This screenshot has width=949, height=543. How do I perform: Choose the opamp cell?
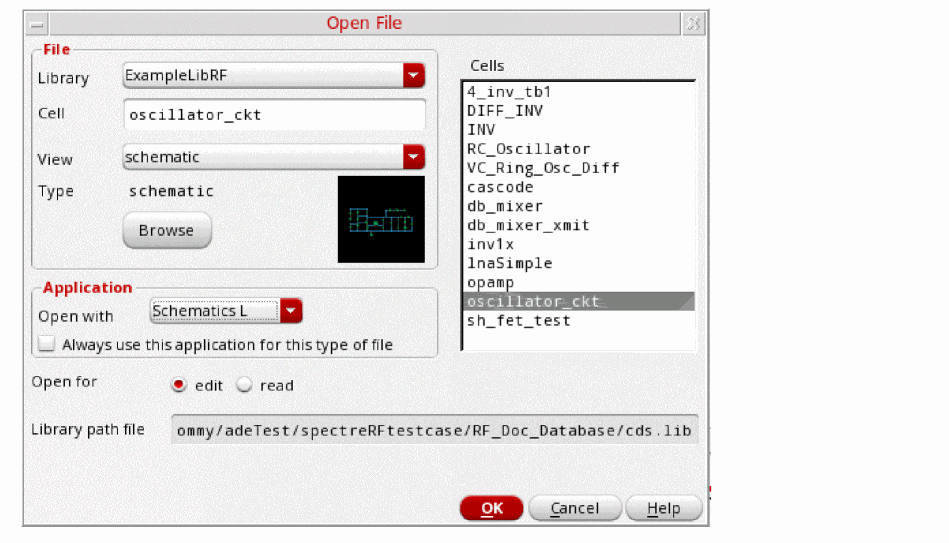(x=492, y=283)
